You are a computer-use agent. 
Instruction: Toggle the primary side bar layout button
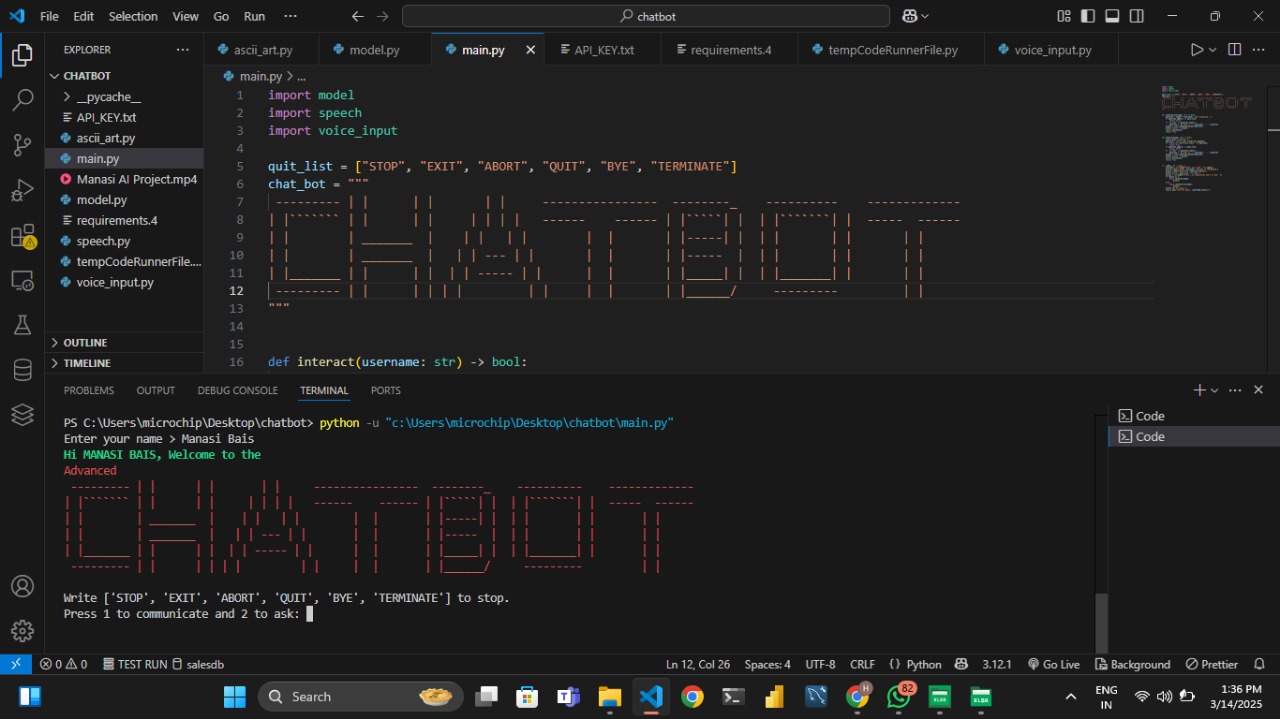click(x=1088, y=16)
